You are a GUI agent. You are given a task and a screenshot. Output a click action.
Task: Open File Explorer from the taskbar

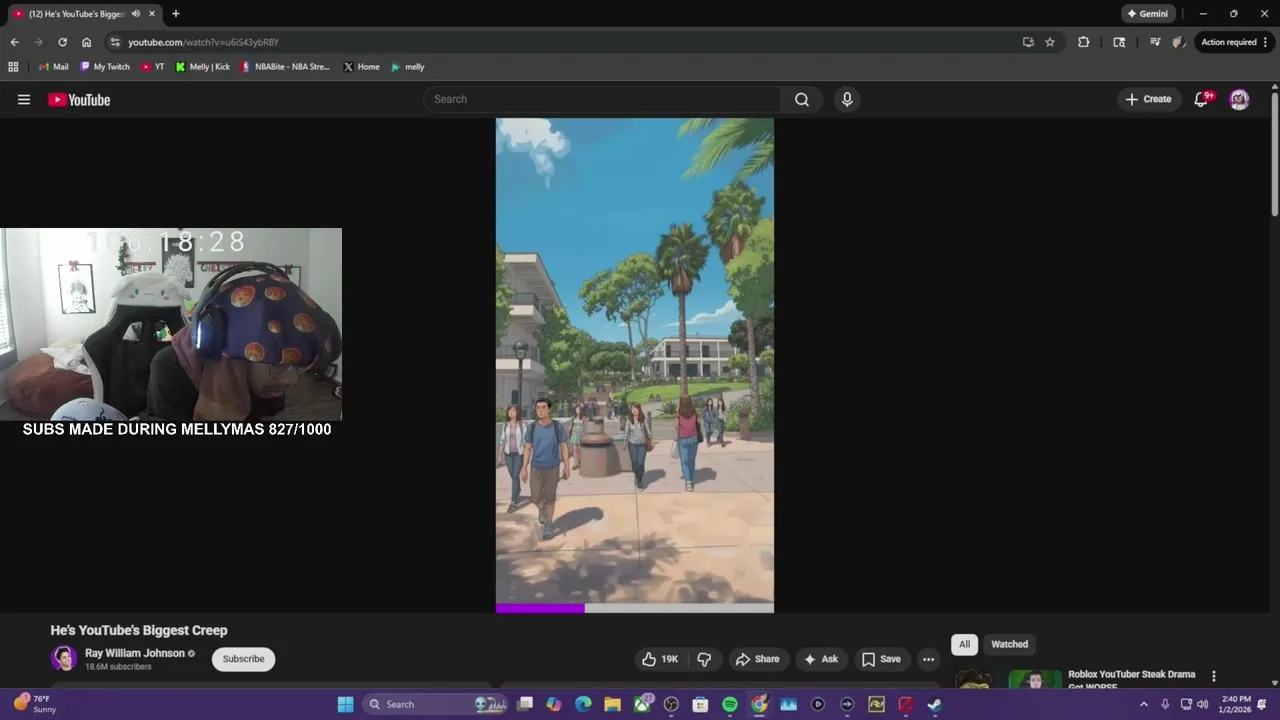coord(612,704)
